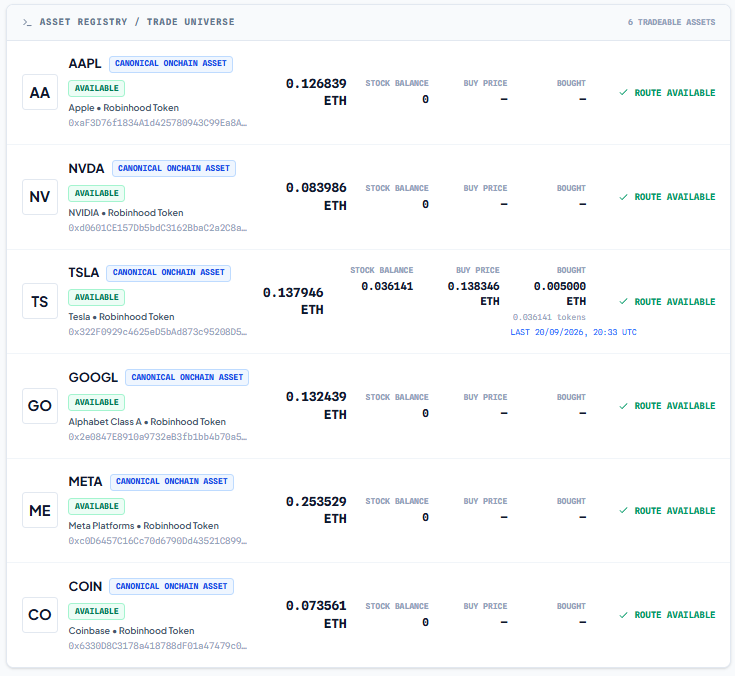
Task: Click the 'Alphabet Class A • Robinhood Token' description
Action: [147, 422]
